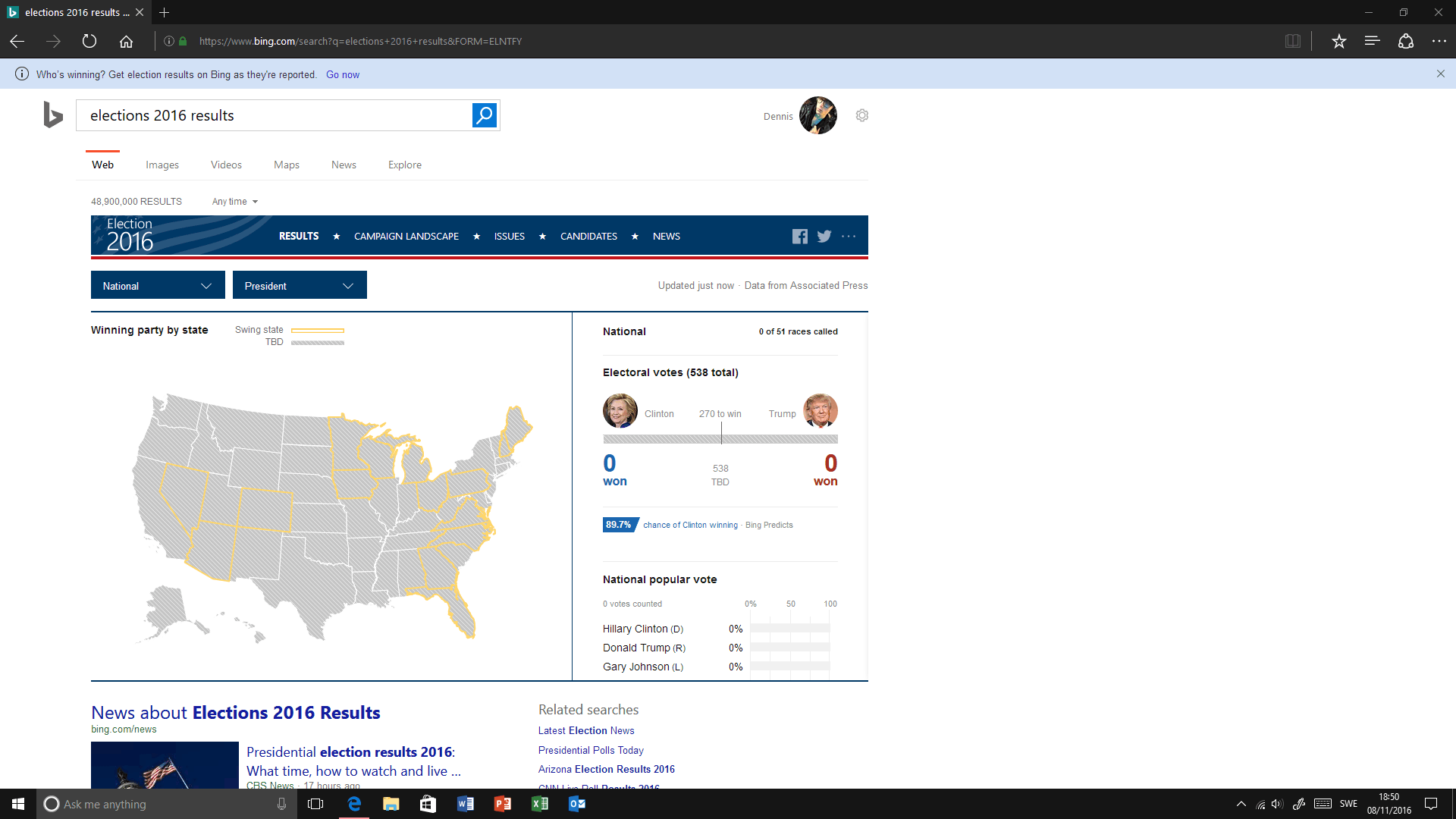This screenshot has width=1456, height=819.
Task: Click Cortana microphone icon
Action: tap(281, 804)
